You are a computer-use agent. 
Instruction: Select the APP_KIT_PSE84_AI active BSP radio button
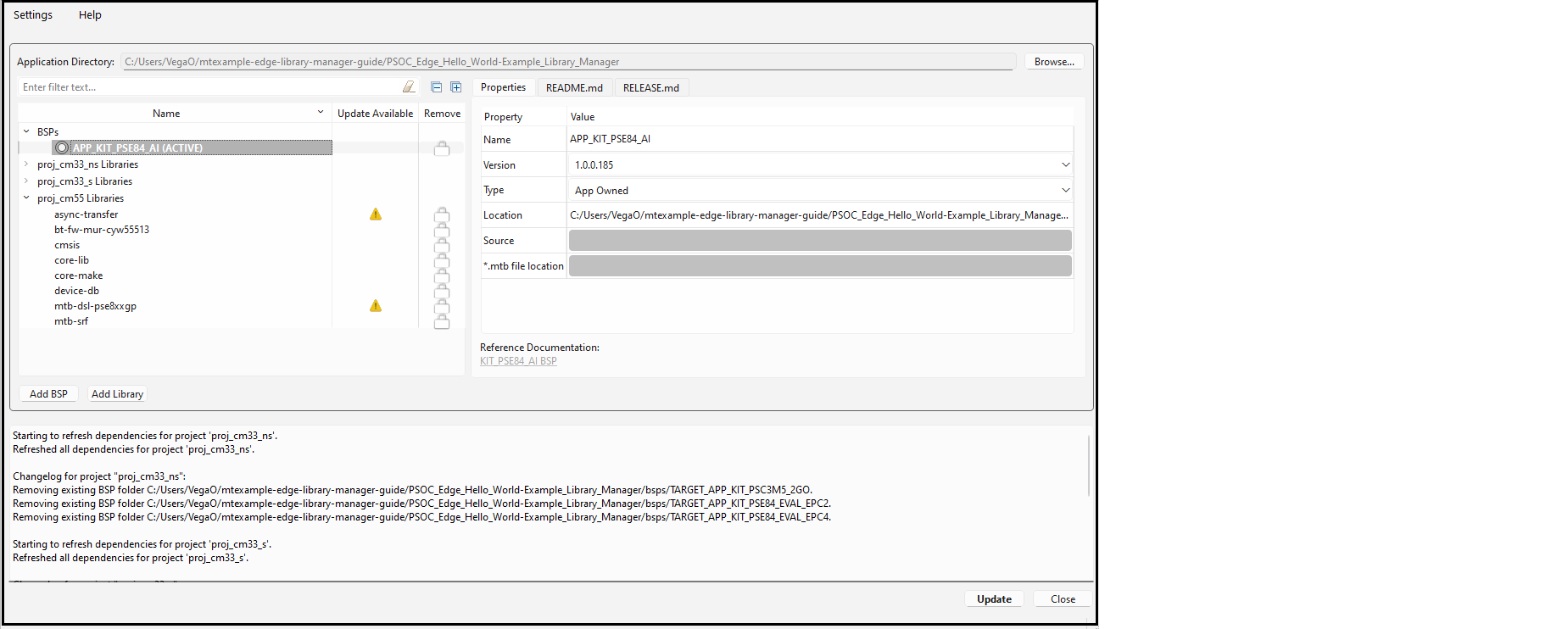pyautogui.click(x=62, y=148)
